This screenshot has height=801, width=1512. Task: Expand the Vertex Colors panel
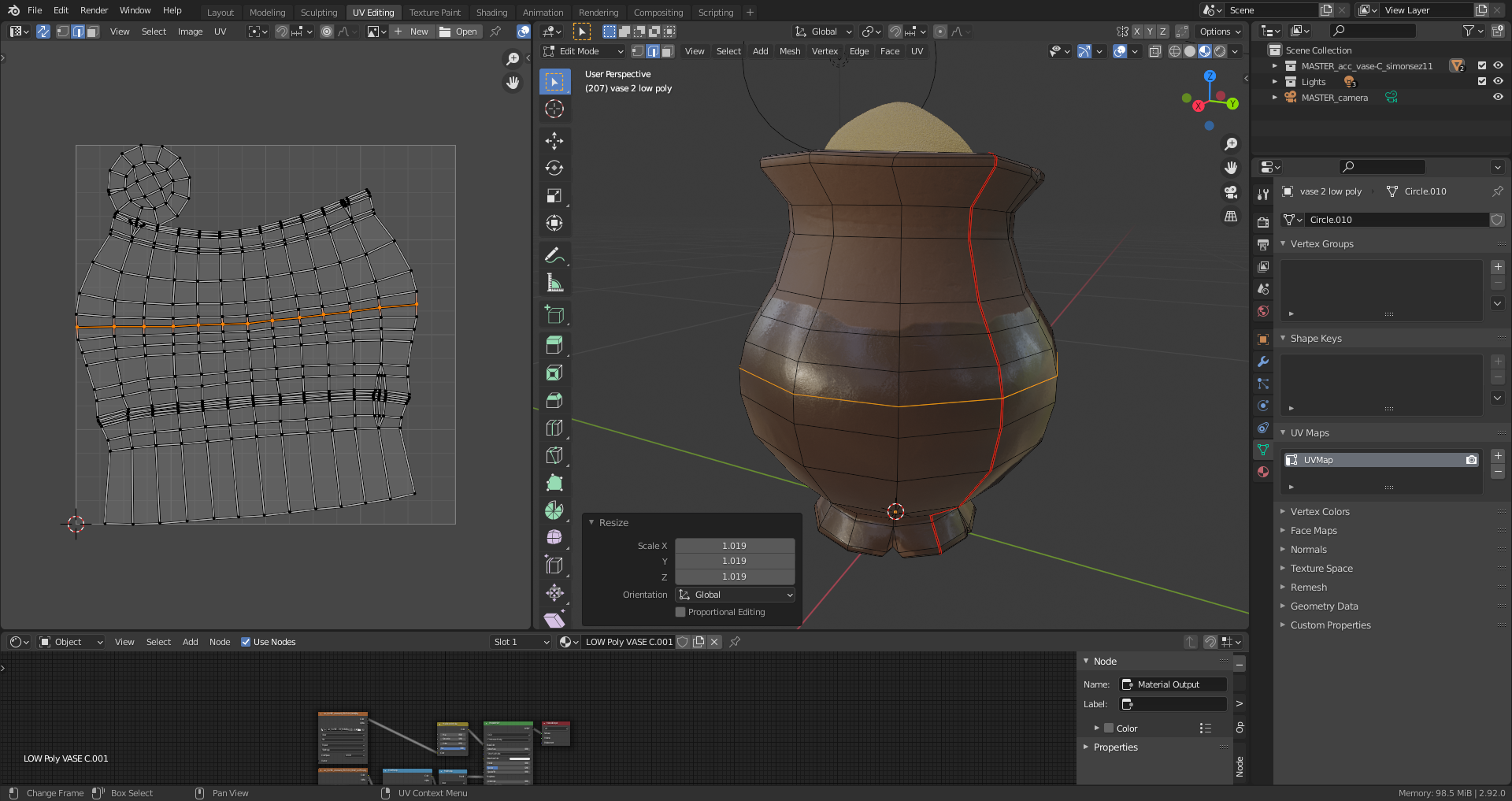pyautogui.click(x=1320, y=512)
